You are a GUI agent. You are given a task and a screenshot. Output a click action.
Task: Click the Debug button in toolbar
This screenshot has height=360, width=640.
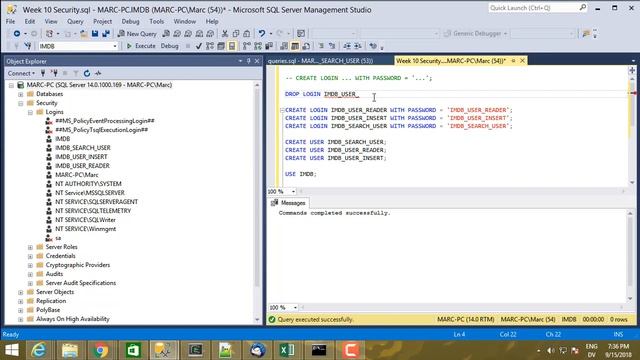(x=169, y=46)
